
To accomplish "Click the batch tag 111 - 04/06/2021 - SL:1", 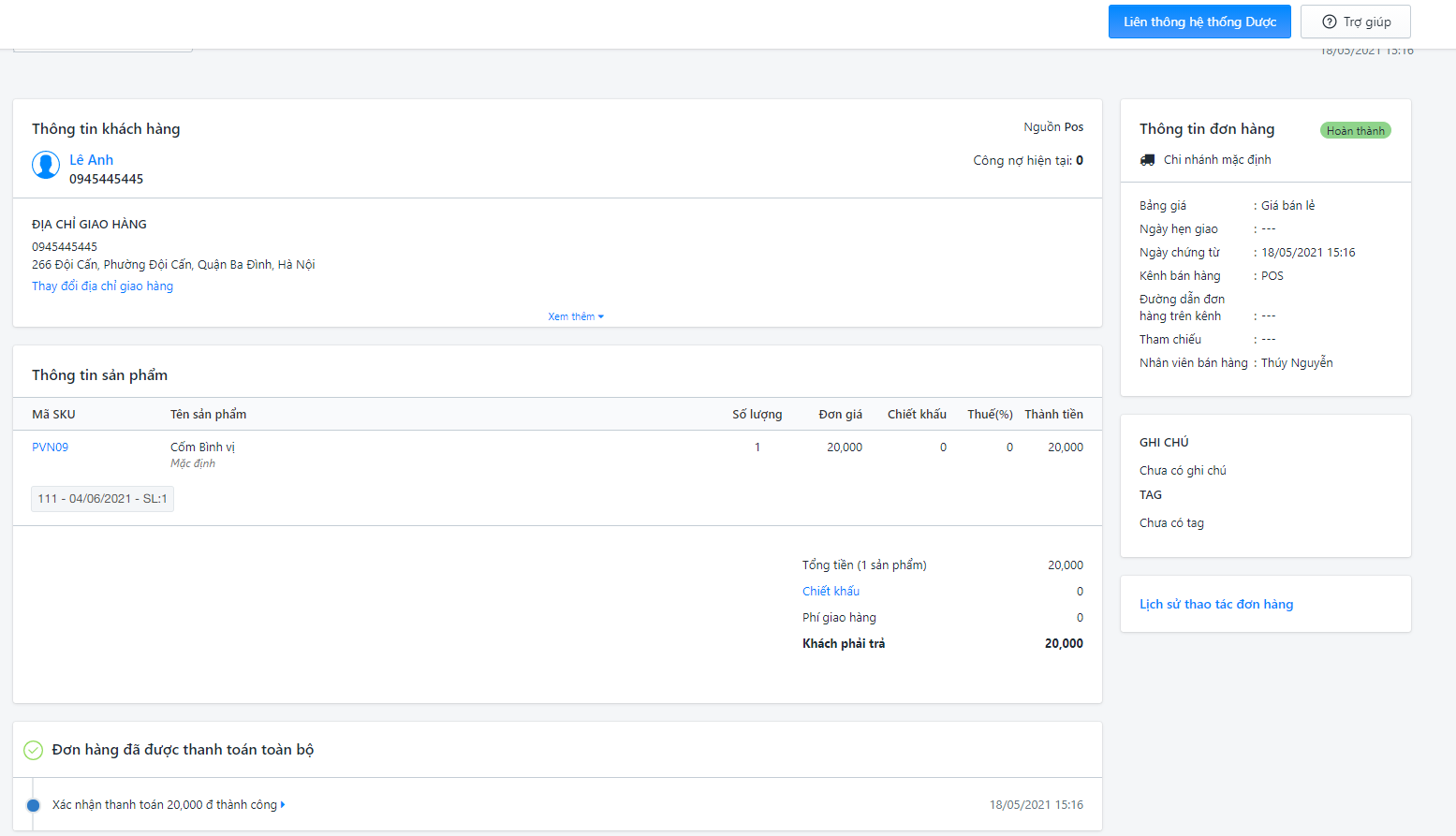I will (x=102, y=499).
